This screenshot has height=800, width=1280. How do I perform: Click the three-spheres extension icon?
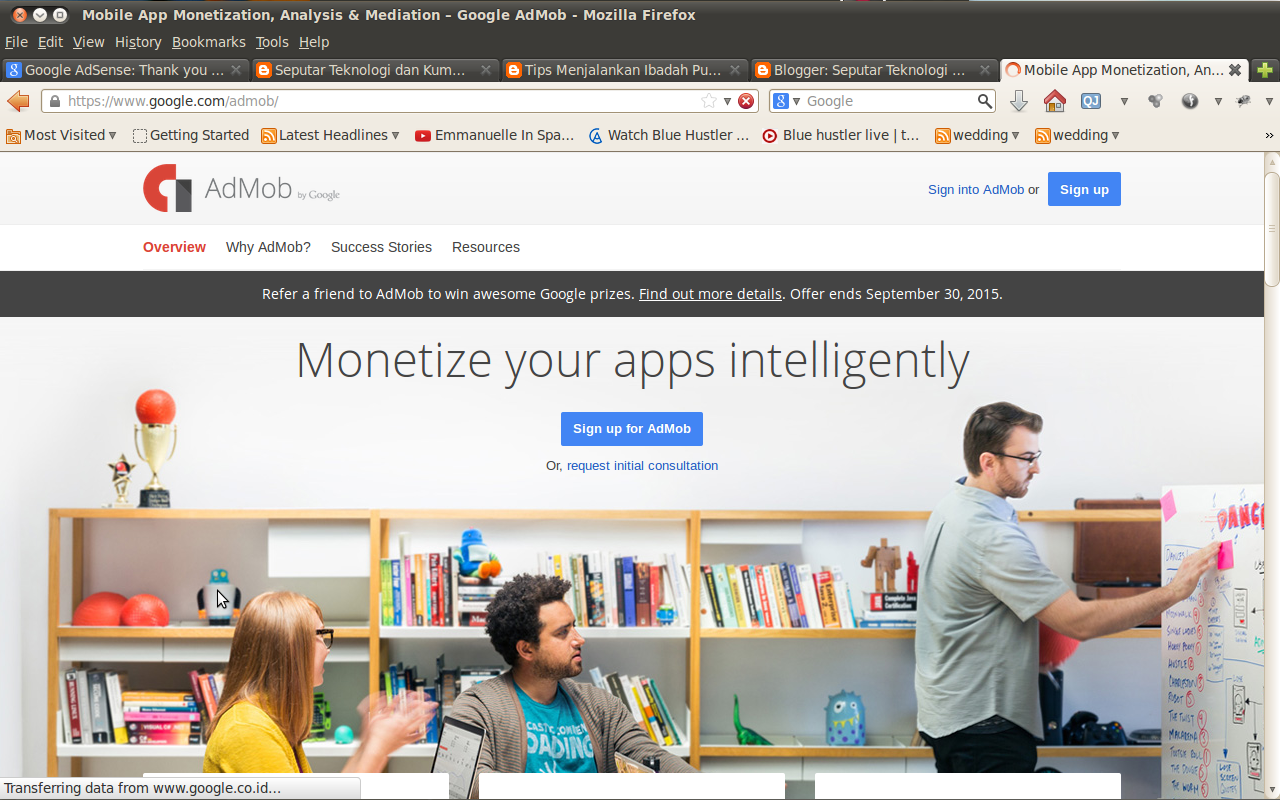(1155, 101)
